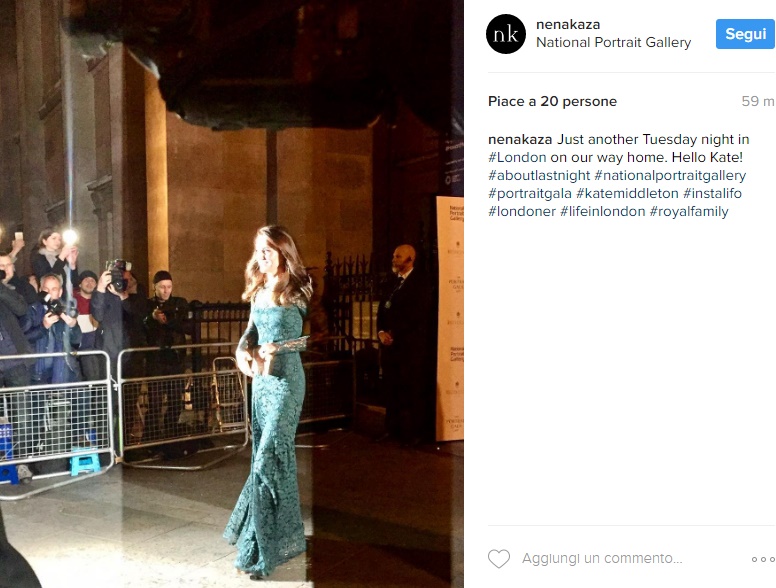The image size is (776, 588).
Task: Open the #aboutlastnight hashtag
Action: (x=539, y=176)
